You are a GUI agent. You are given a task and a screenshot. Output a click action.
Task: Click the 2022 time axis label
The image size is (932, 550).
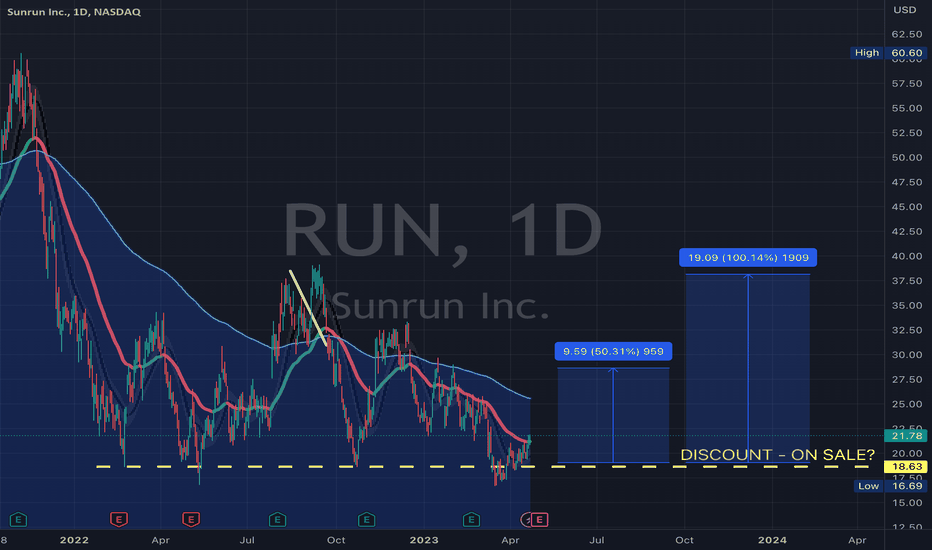pyautogui.click(x=74, y=540)
